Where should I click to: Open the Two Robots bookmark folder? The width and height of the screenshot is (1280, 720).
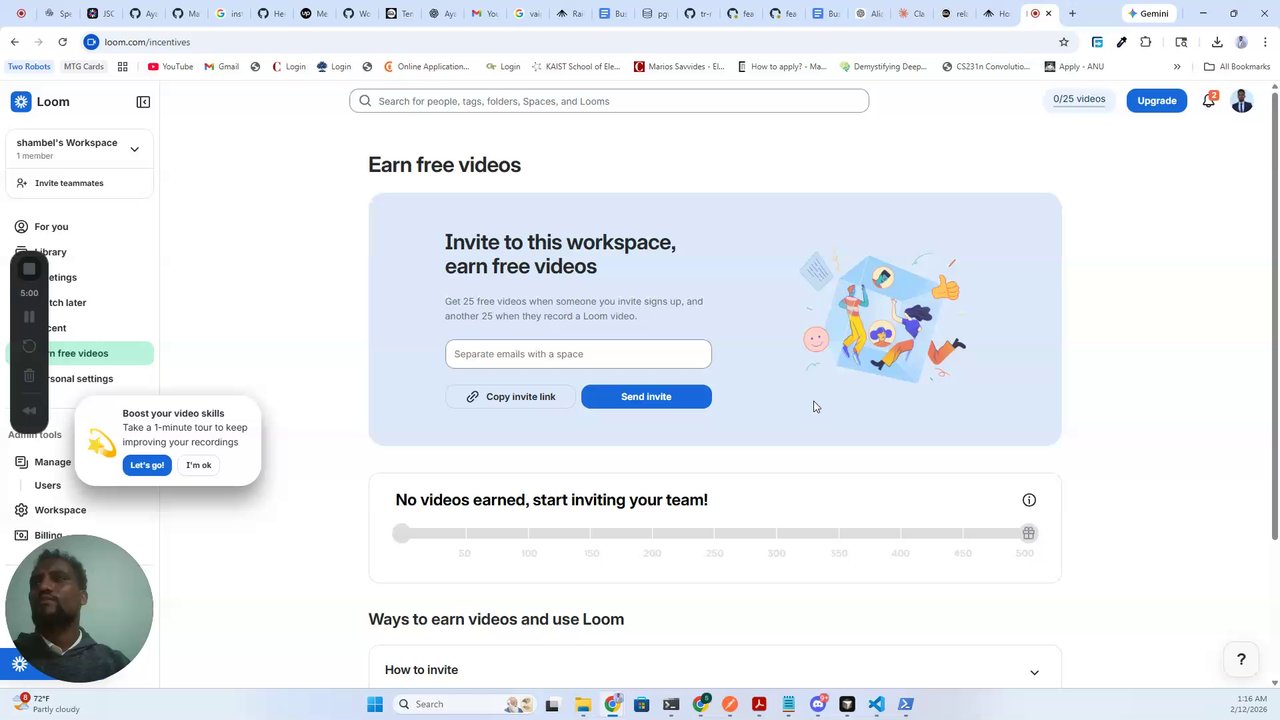(x=29, y=67)
